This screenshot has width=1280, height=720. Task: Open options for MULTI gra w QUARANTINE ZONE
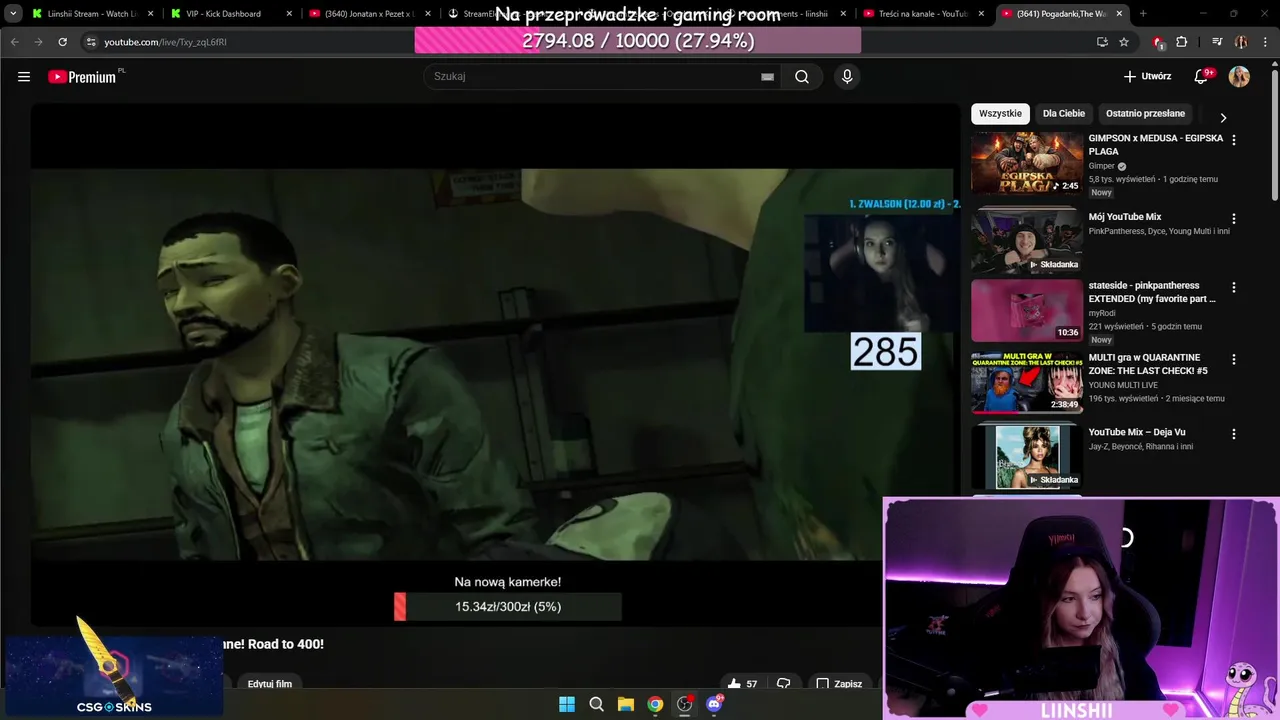[x=1233, y=359]
